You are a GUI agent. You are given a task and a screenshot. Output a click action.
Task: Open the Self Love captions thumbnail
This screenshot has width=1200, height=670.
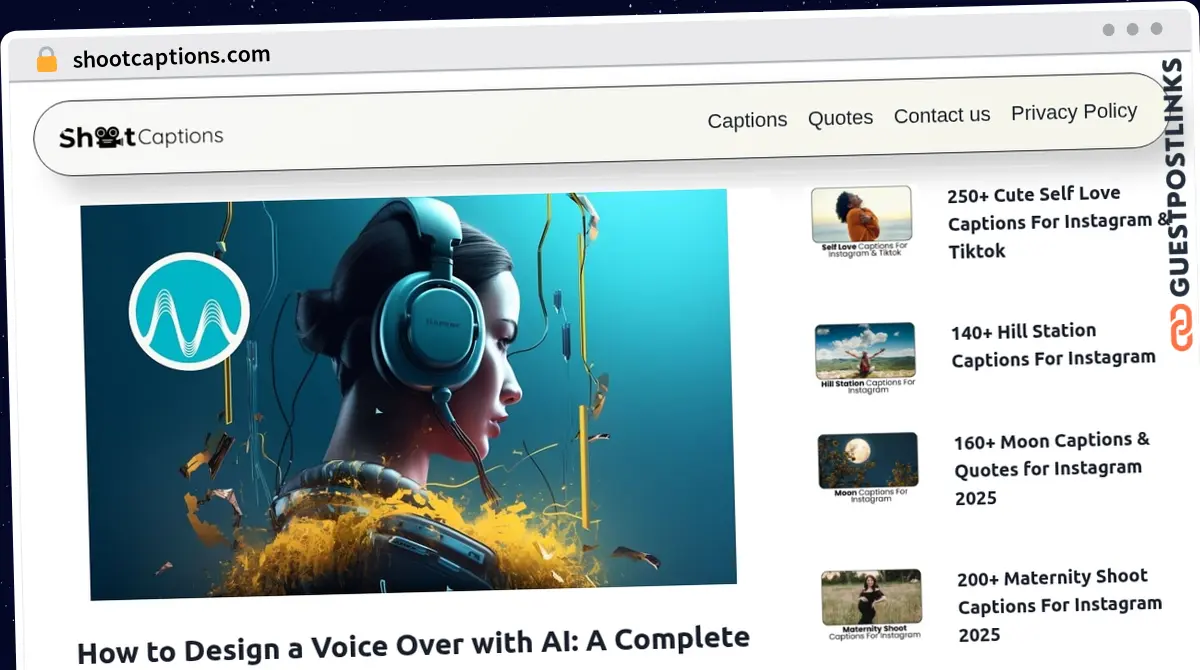click(862, 221)
